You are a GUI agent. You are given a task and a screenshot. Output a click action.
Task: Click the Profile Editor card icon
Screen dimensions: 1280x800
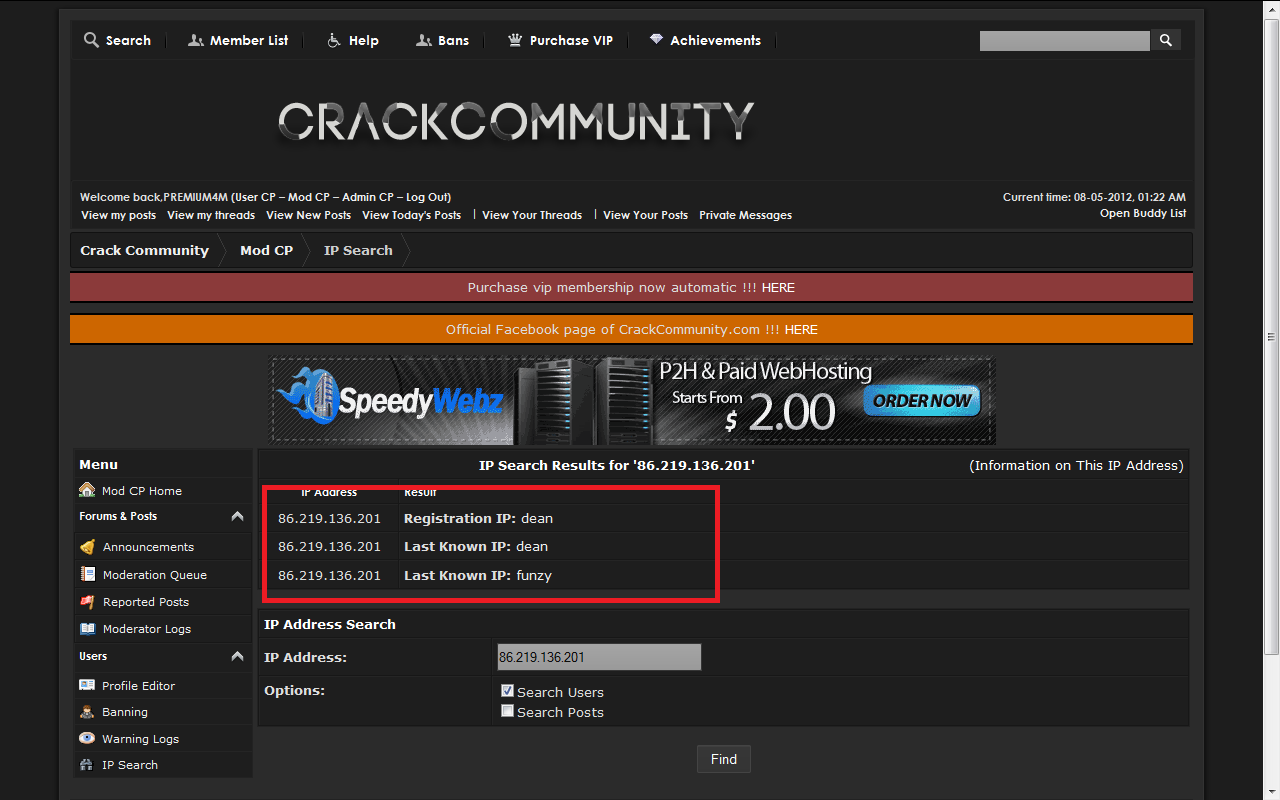87,685
